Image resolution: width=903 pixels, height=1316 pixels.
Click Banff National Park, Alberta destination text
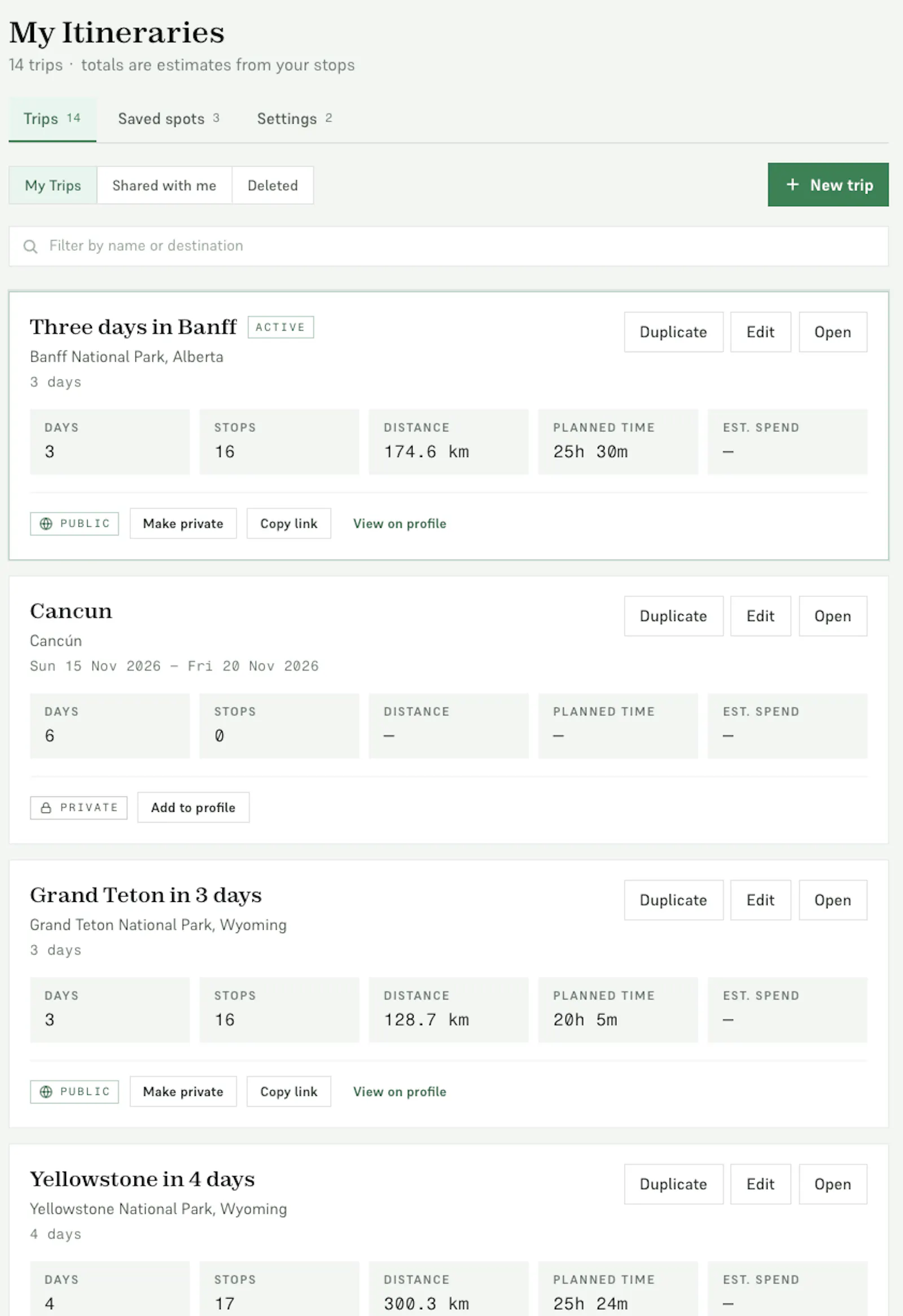click(126, 357)
